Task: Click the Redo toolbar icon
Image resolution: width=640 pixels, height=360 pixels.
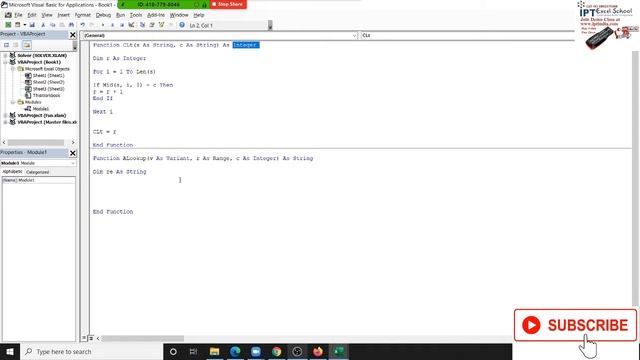Action: [x=92, y=25]
